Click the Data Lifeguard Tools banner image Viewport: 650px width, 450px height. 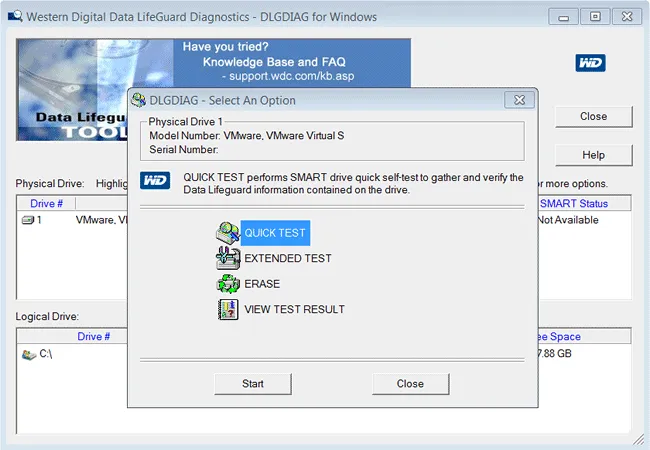tap(72, 90)
